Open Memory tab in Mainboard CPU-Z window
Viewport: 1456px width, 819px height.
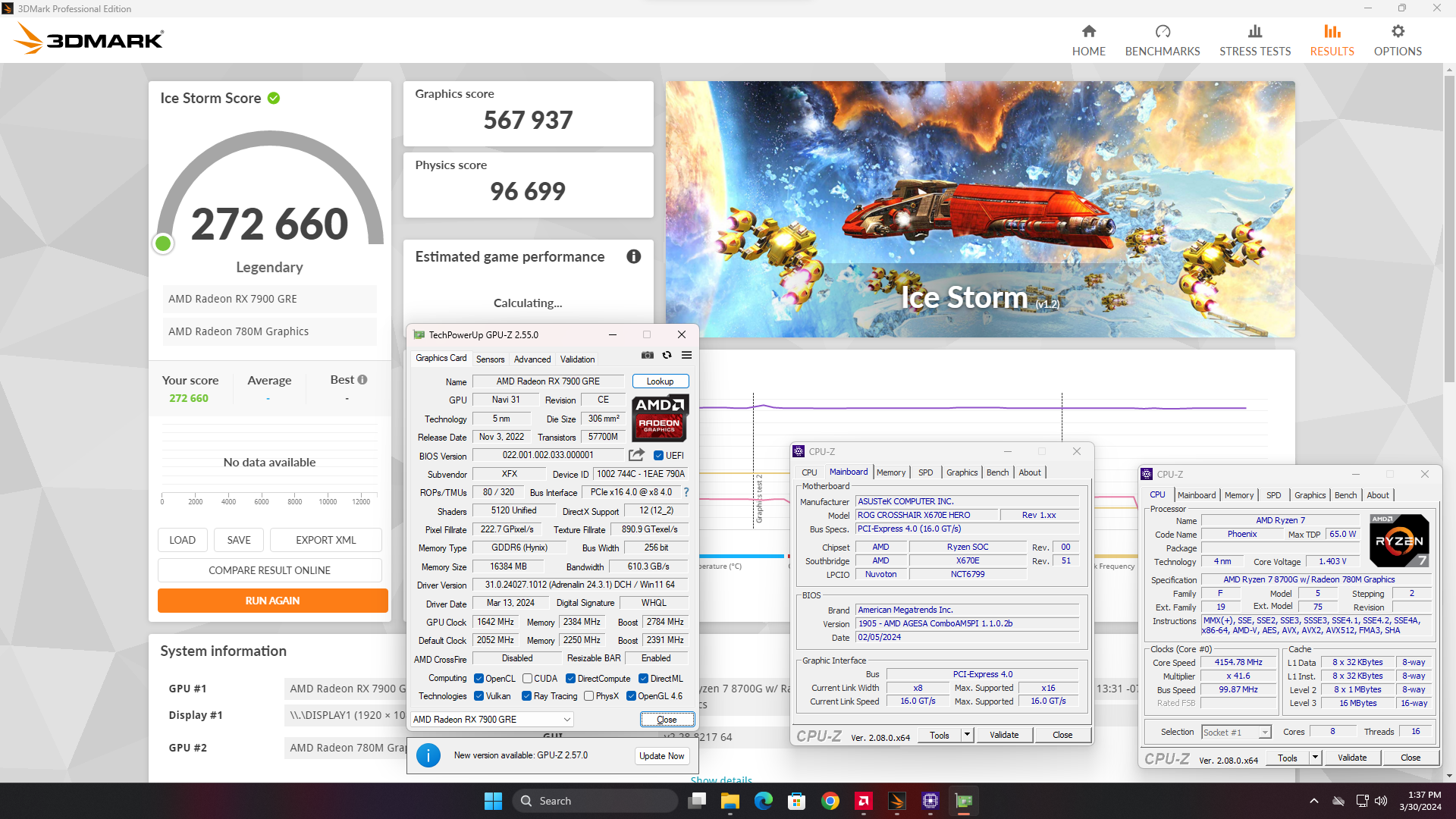[x=891, y=472]
